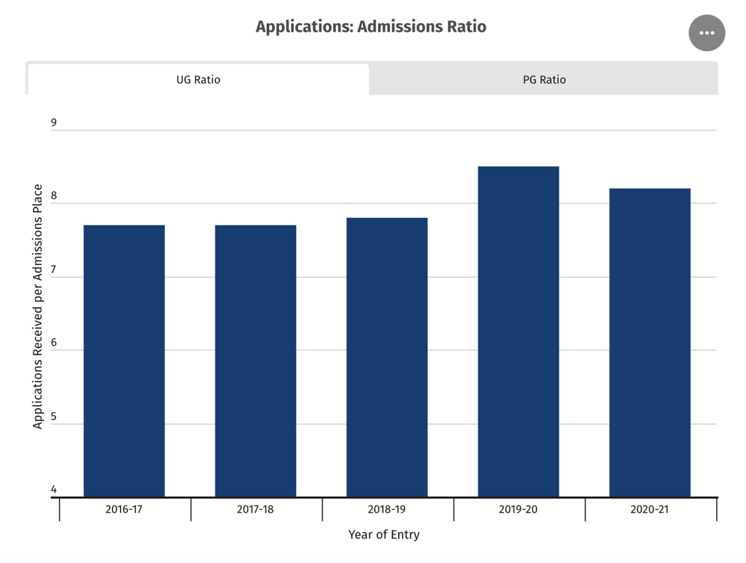Click the y-axis value 6
The width and height of the screenshot is (746, 563).
[53, 344]
